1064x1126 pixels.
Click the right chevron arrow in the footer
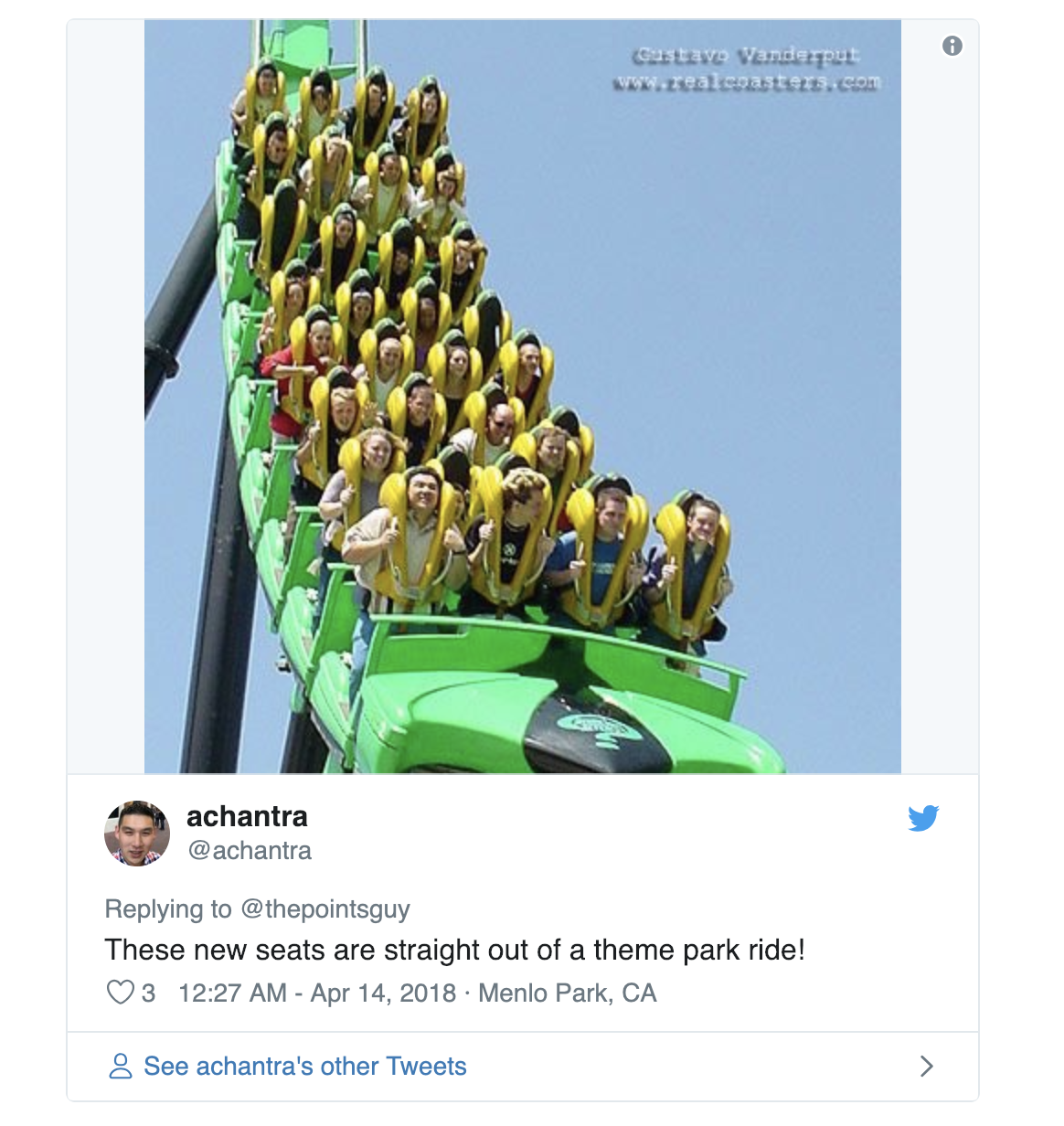pyautogui.click(x=926, y=1066)
